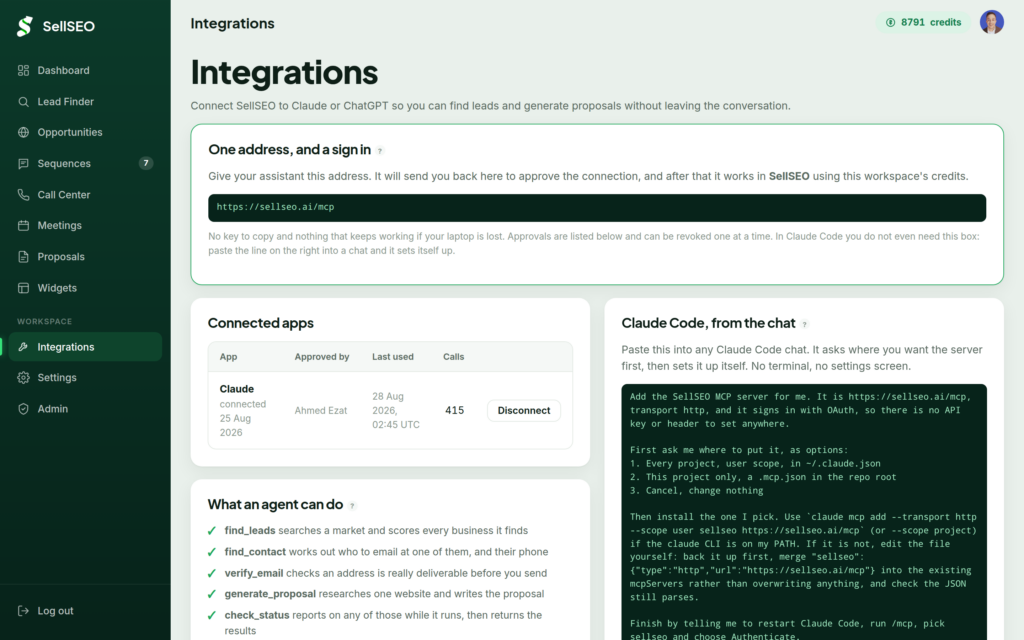Click the 'find_leads' capability text
This screenshot has height=640, width=1024.
point(249,531)
